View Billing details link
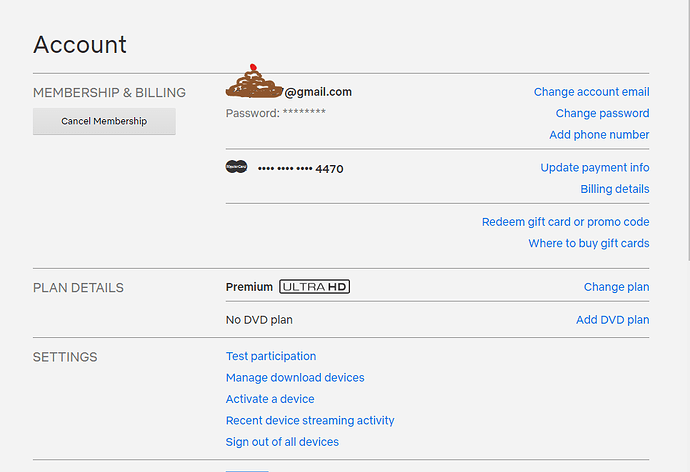690x472 pixels. (614, 189)
